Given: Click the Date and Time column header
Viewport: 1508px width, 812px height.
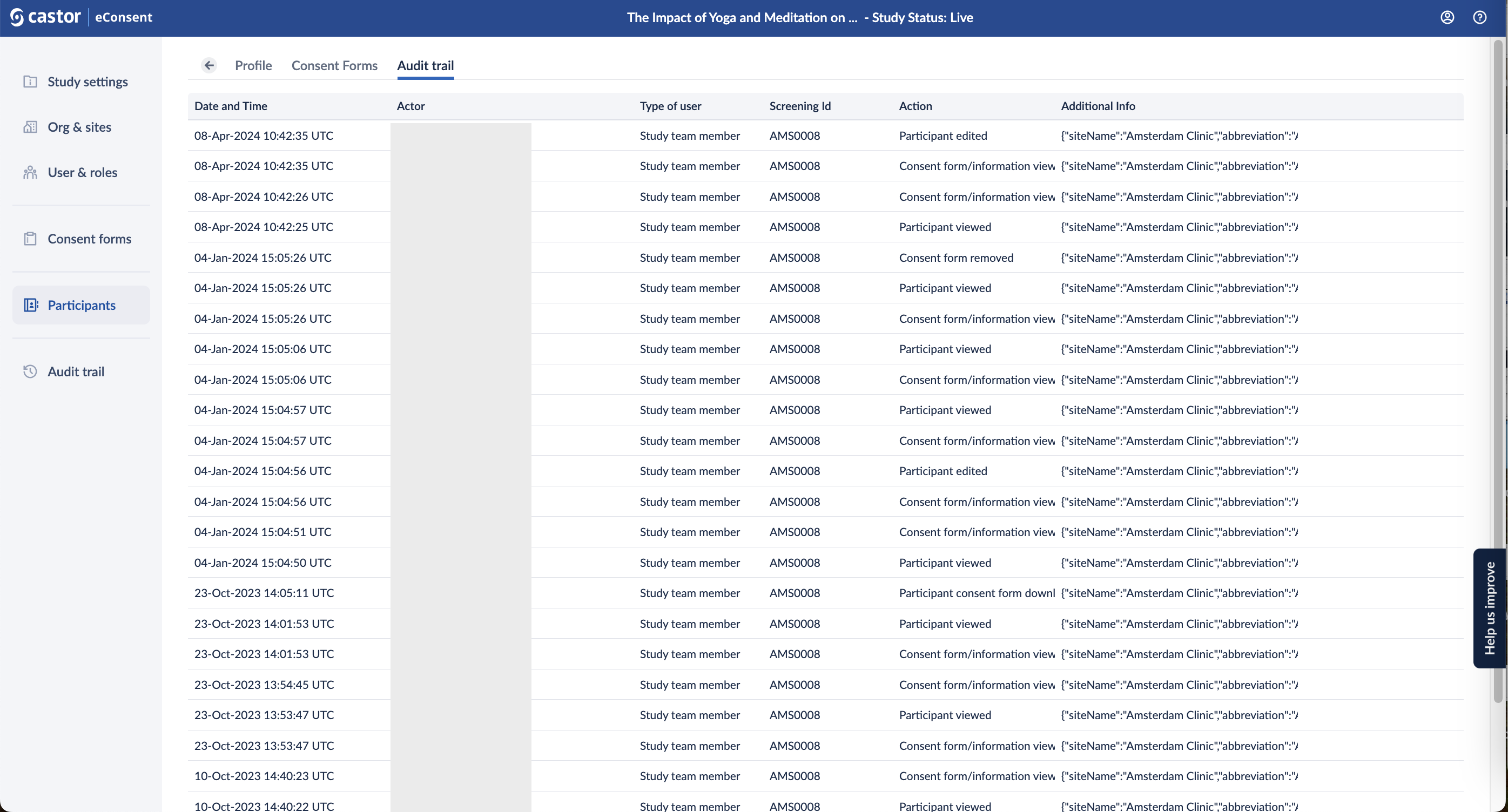Looking at the screenshot, I should (x=231, y=106).
